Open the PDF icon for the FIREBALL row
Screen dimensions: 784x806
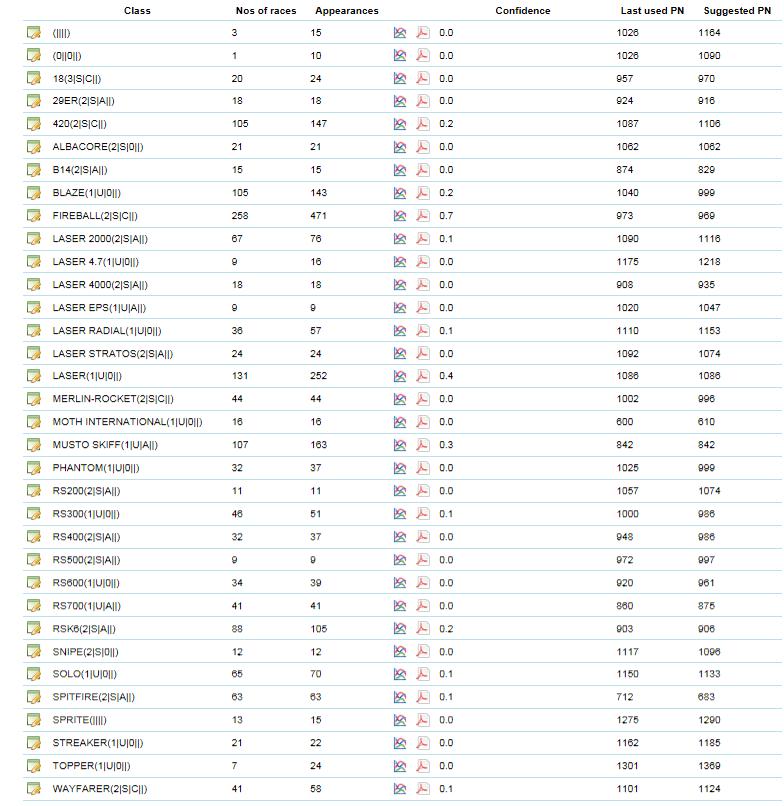pyautogui.click(x=423, y=216)
